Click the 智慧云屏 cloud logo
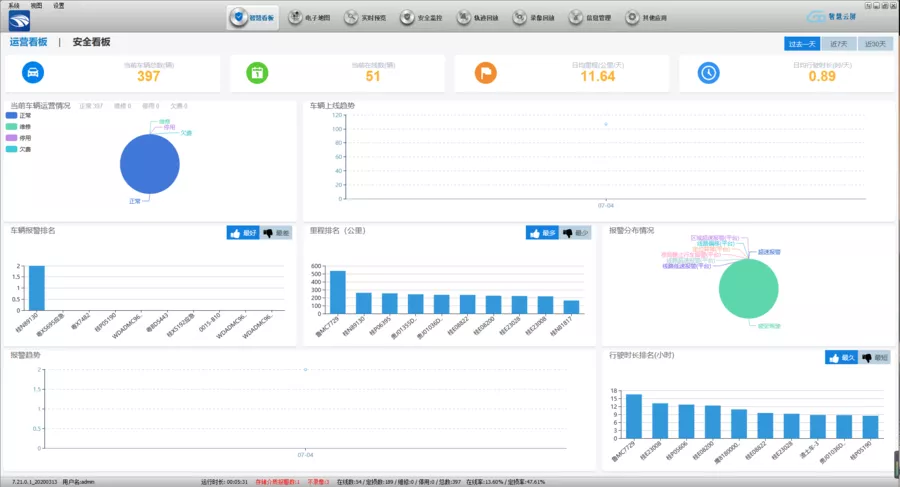900x487 pixels. (x=831, y=17)
